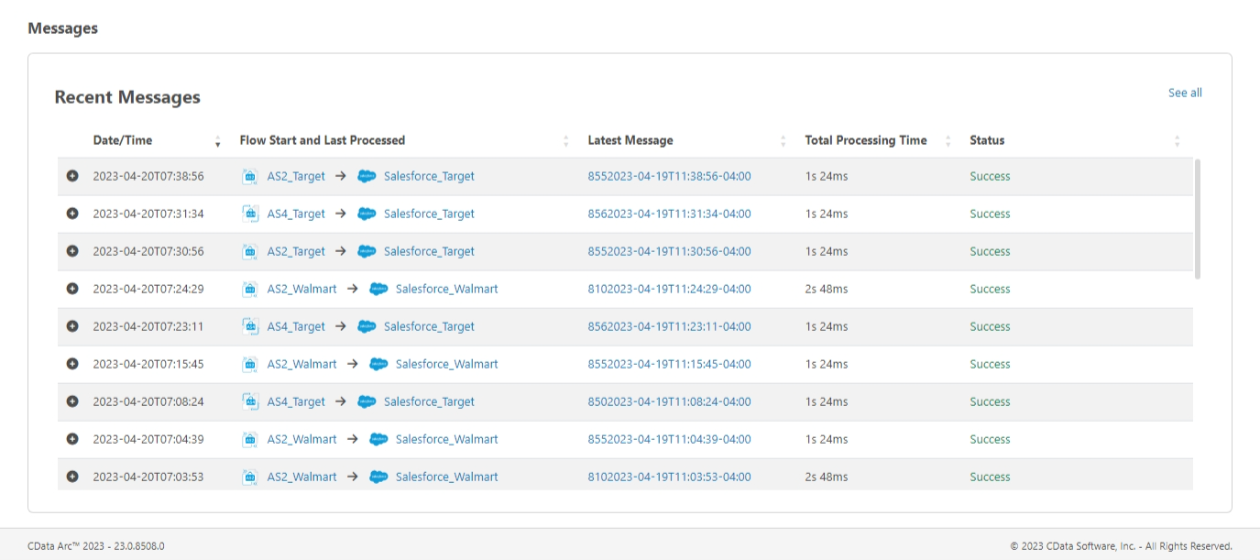Screen dimensions: 1260x560
Task: Click AS2 connector icon in 07:24:29 row
Action: 250,289
